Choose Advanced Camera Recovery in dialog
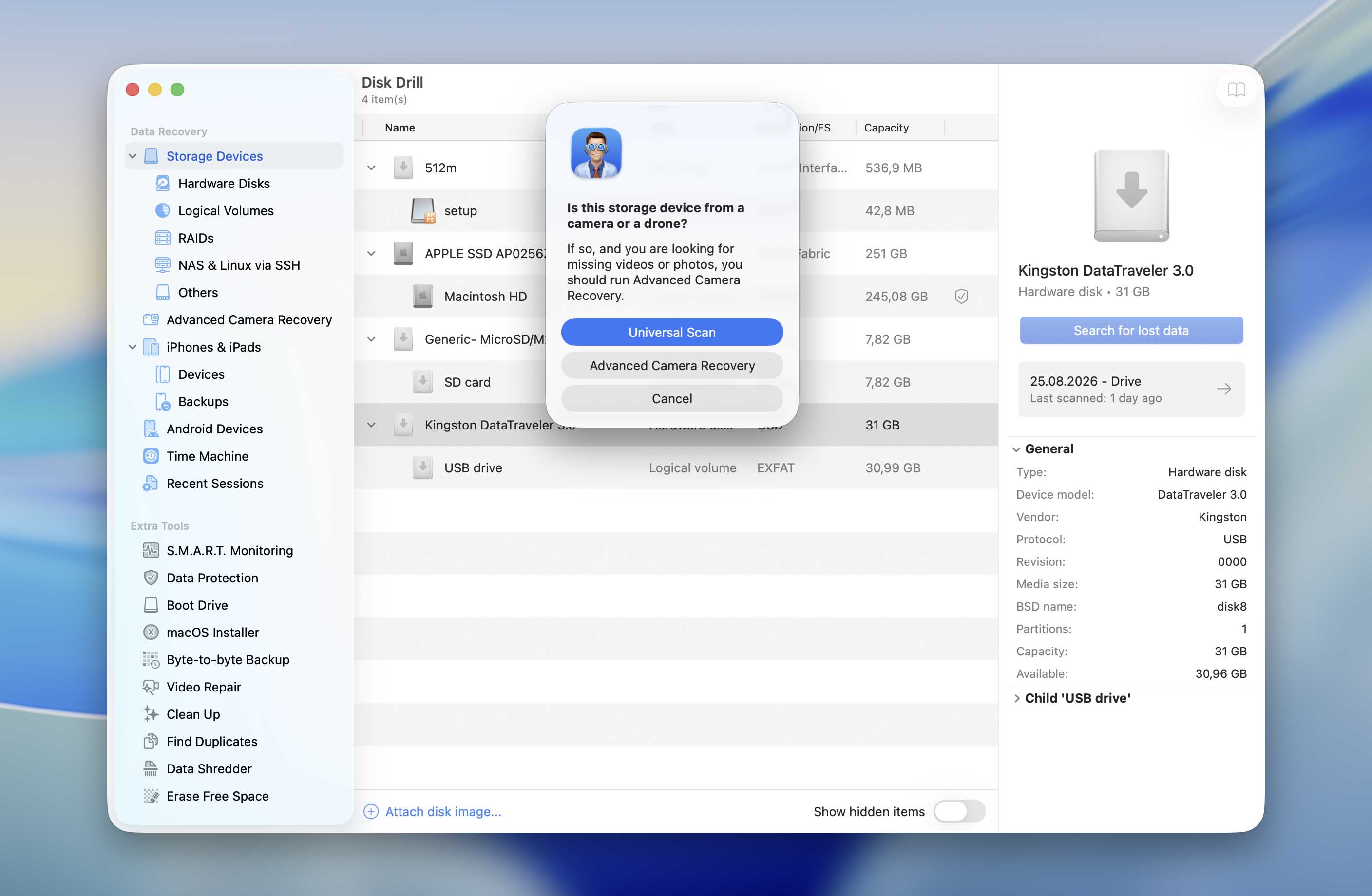Viewport: 1372px width, 896px height. coord(671,365)
